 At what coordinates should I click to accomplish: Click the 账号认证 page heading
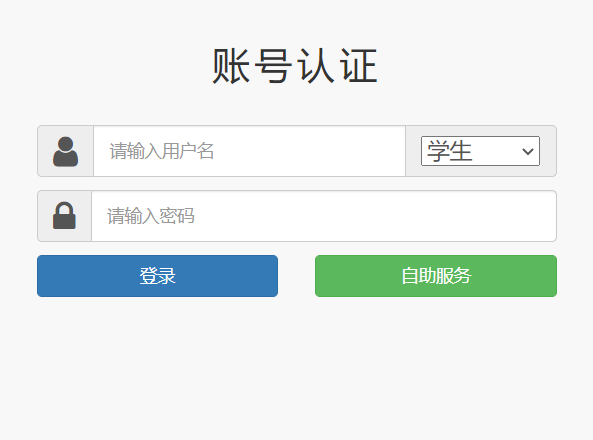pos(295,66)
